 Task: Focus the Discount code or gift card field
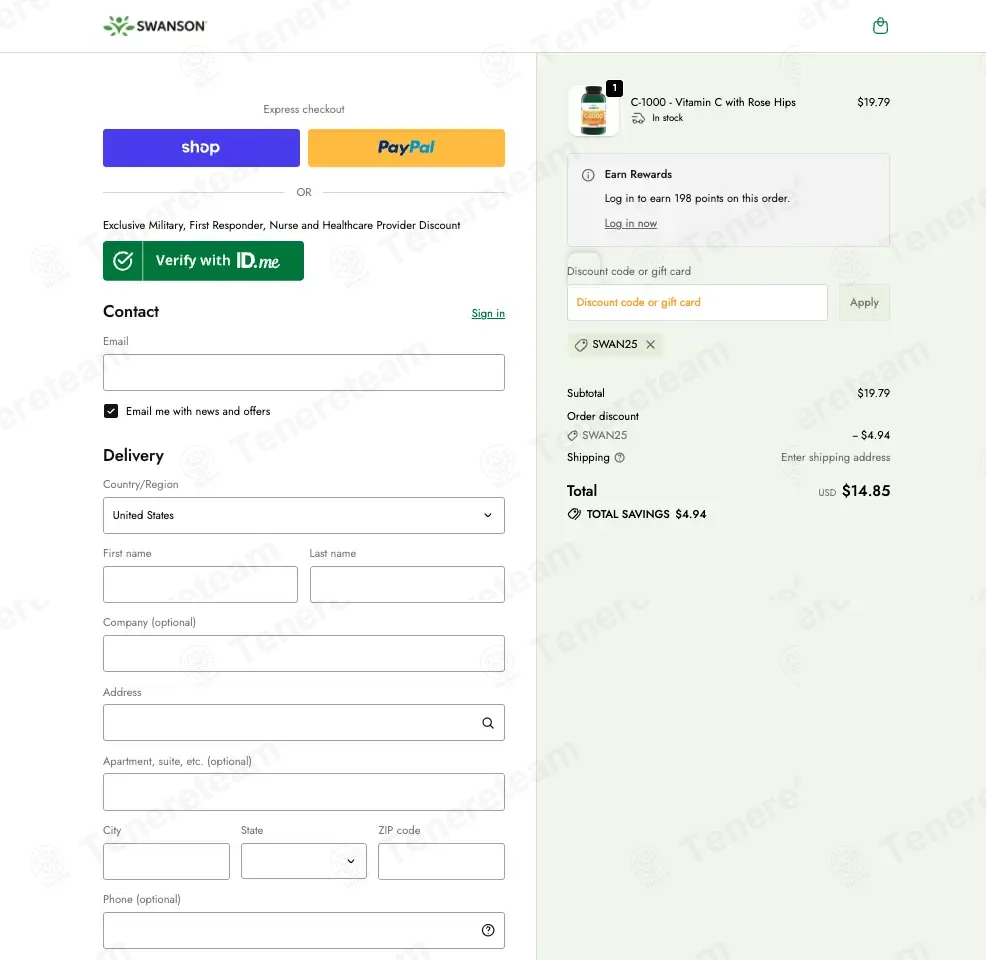697,302
